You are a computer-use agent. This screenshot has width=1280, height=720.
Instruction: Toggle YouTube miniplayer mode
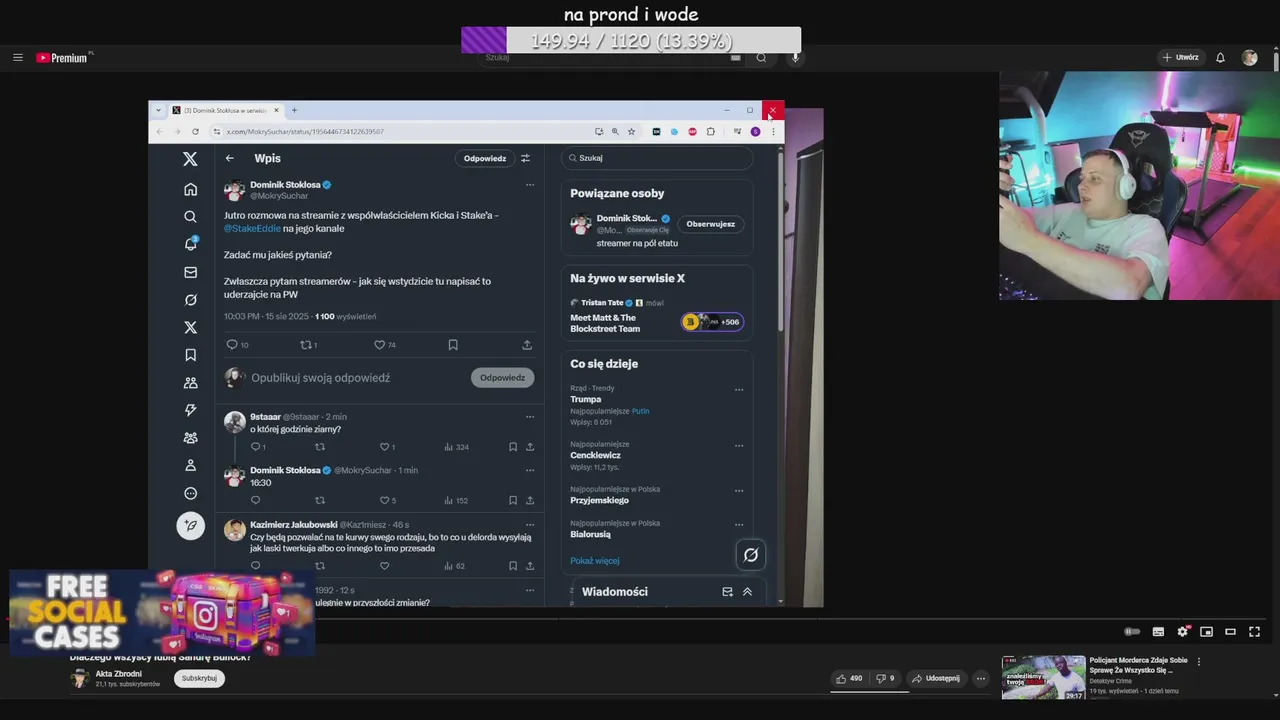coord(1206,632)
